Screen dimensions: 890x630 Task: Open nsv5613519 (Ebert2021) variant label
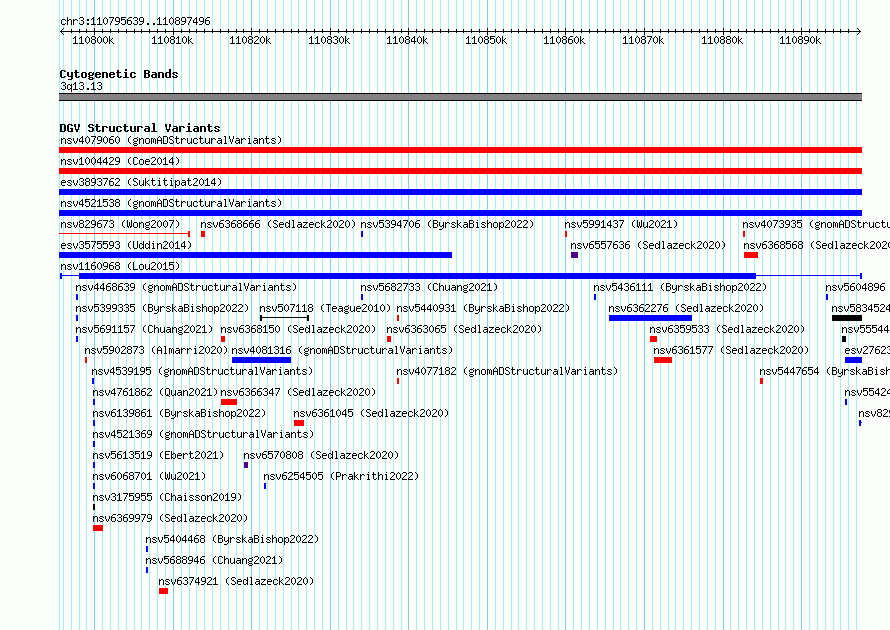pyautogui.click(x=158, y=455)
